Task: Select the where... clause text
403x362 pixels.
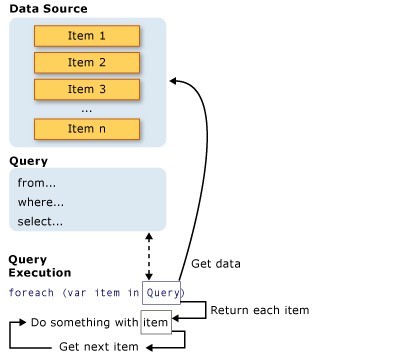Action: [x=41, y=202]
